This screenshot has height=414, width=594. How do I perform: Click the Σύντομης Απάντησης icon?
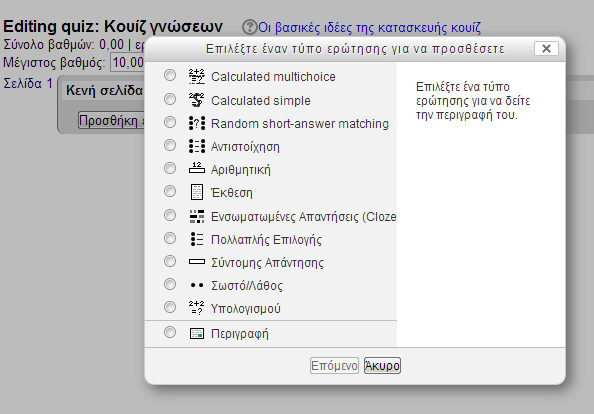pyautogui.click(x=197, y=262)
